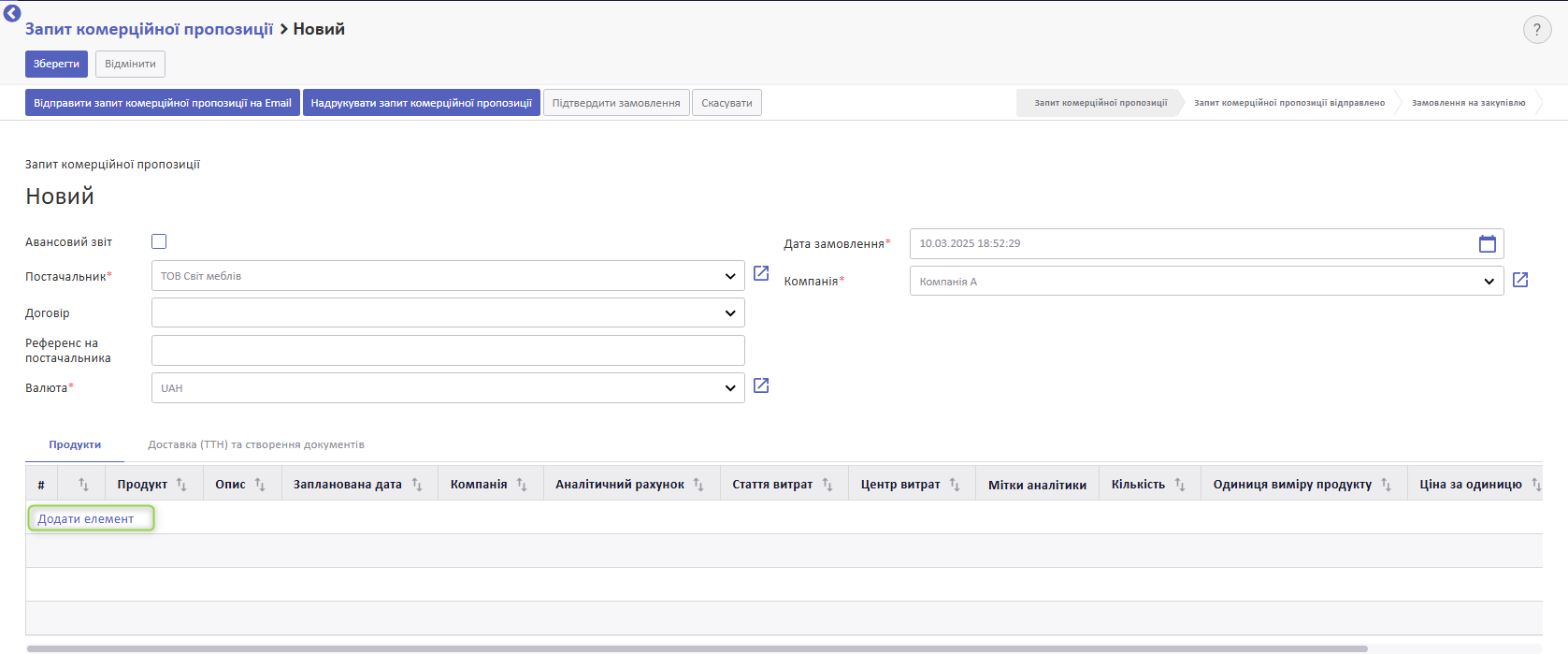Toggle the Авансовий звіт checkbox
The image size is (1568, 654).
159,241
